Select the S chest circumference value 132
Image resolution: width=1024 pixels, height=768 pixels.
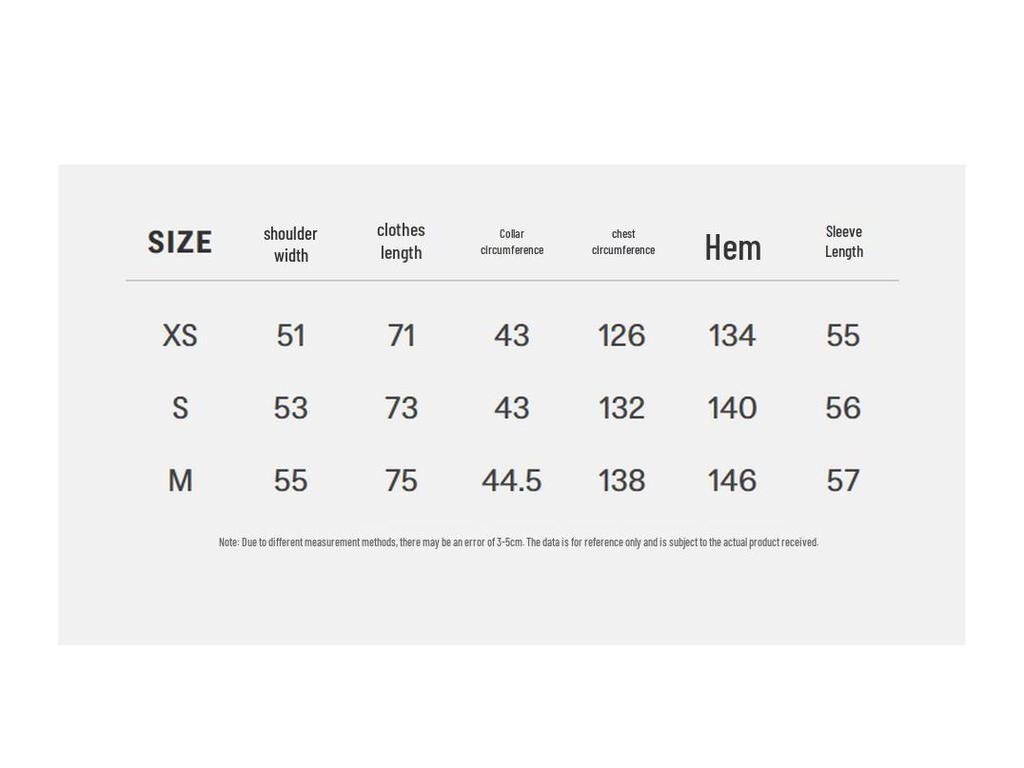coord(622,408)
